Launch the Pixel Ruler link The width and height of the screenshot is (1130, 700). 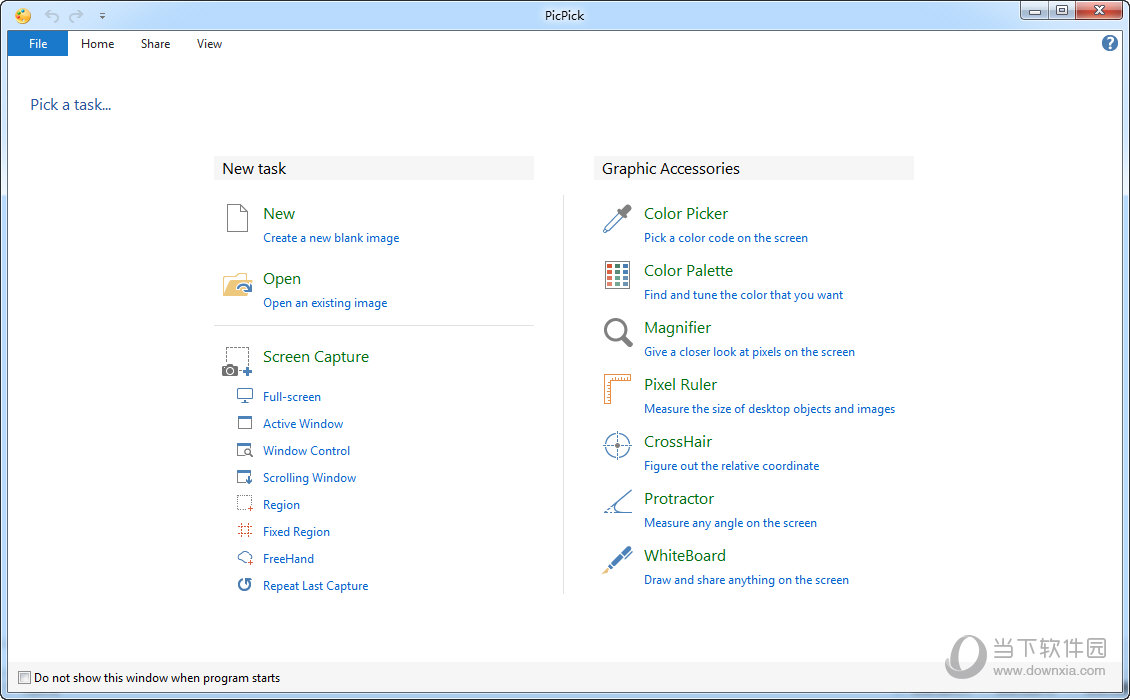[680, 384]
